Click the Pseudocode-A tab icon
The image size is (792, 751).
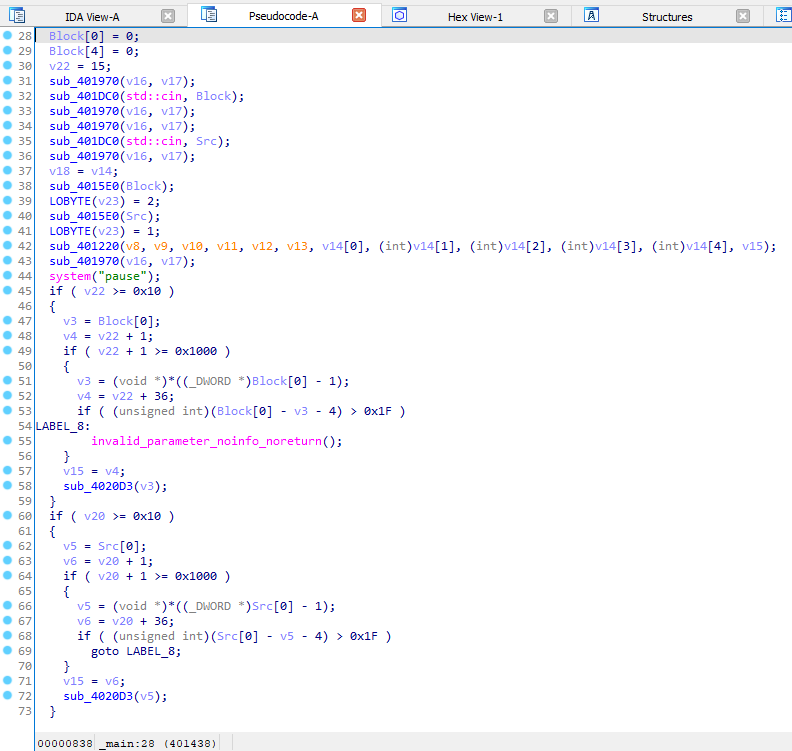209,15
